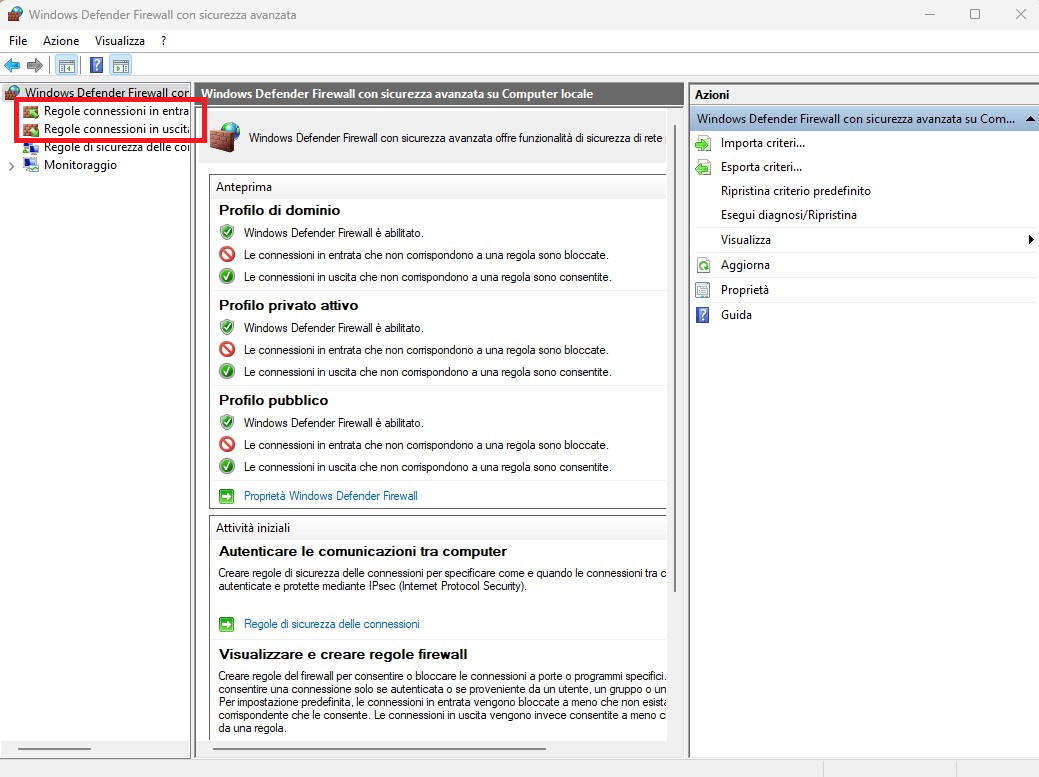
Task: Open the File menu
Action: pos(18,41)
